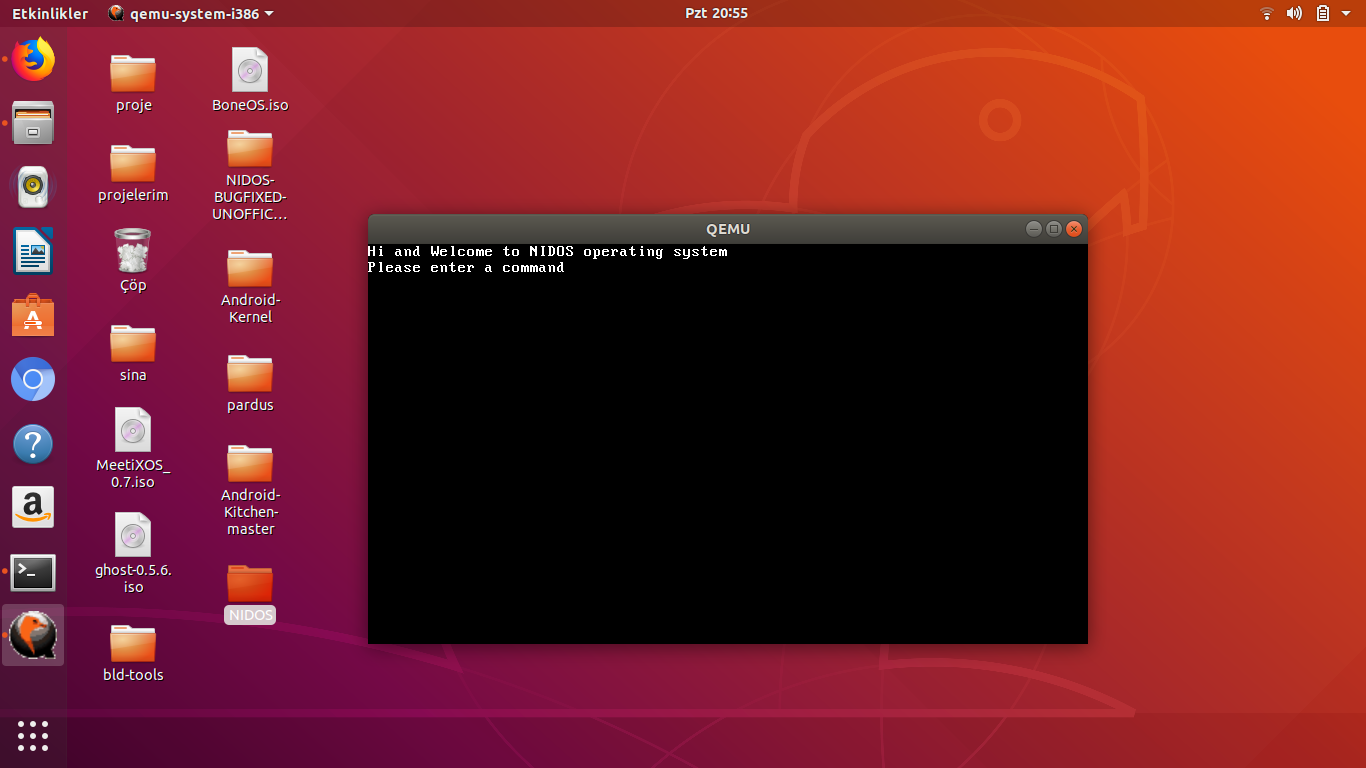Expand the system menu arrow

coord(1348,13)
